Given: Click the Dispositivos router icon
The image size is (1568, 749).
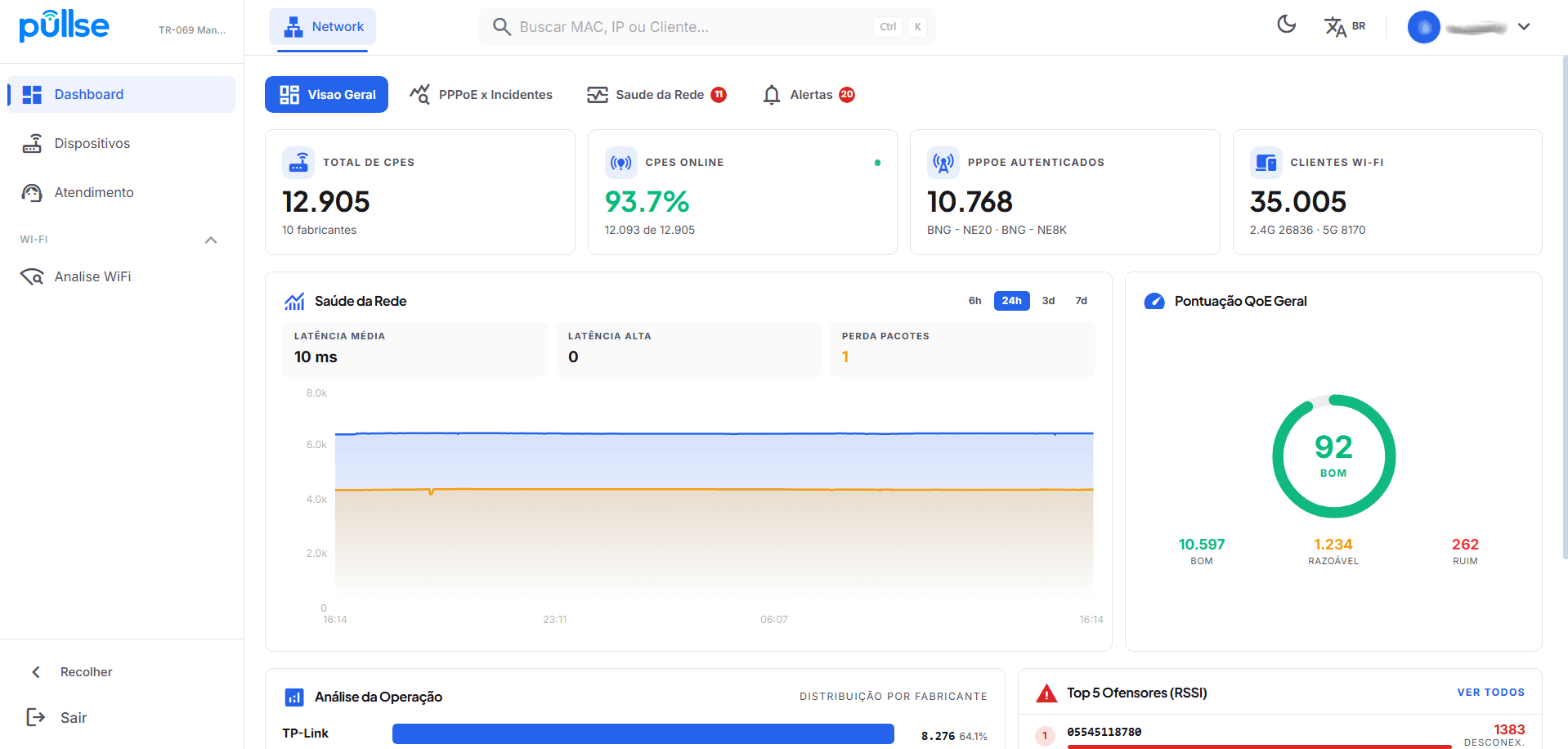Looking at the screenshot, I should click(x=32, y=143).
